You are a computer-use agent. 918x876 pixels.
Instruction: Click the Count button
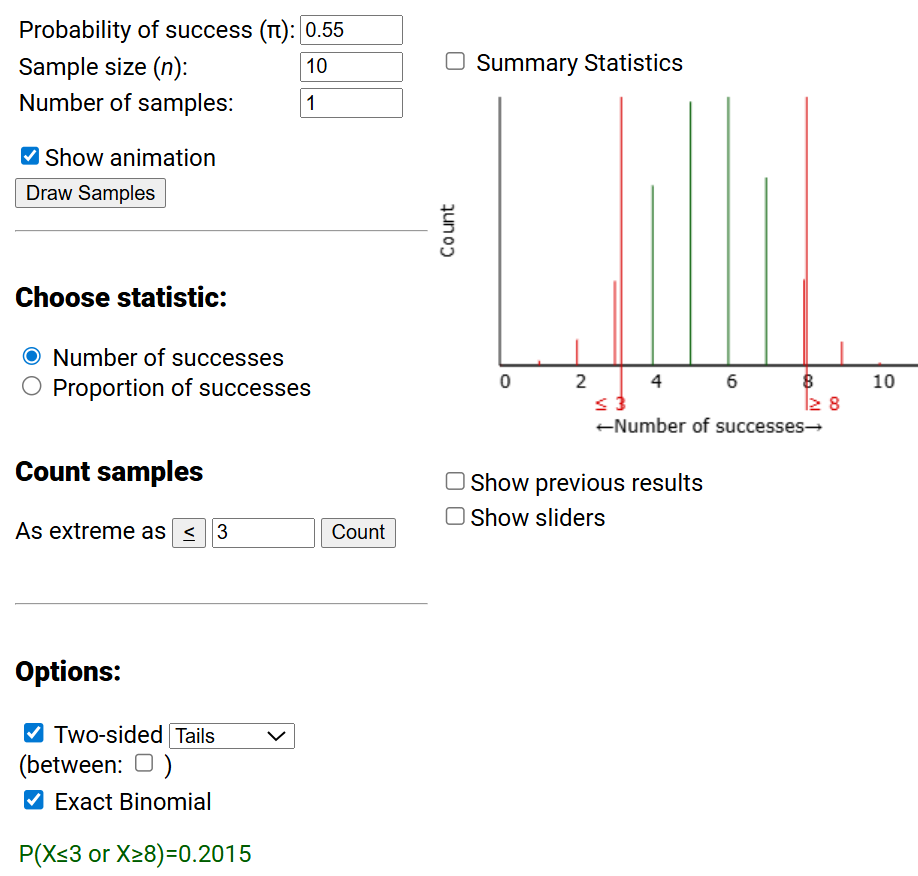pyautogui.click(x=358, y=532)
